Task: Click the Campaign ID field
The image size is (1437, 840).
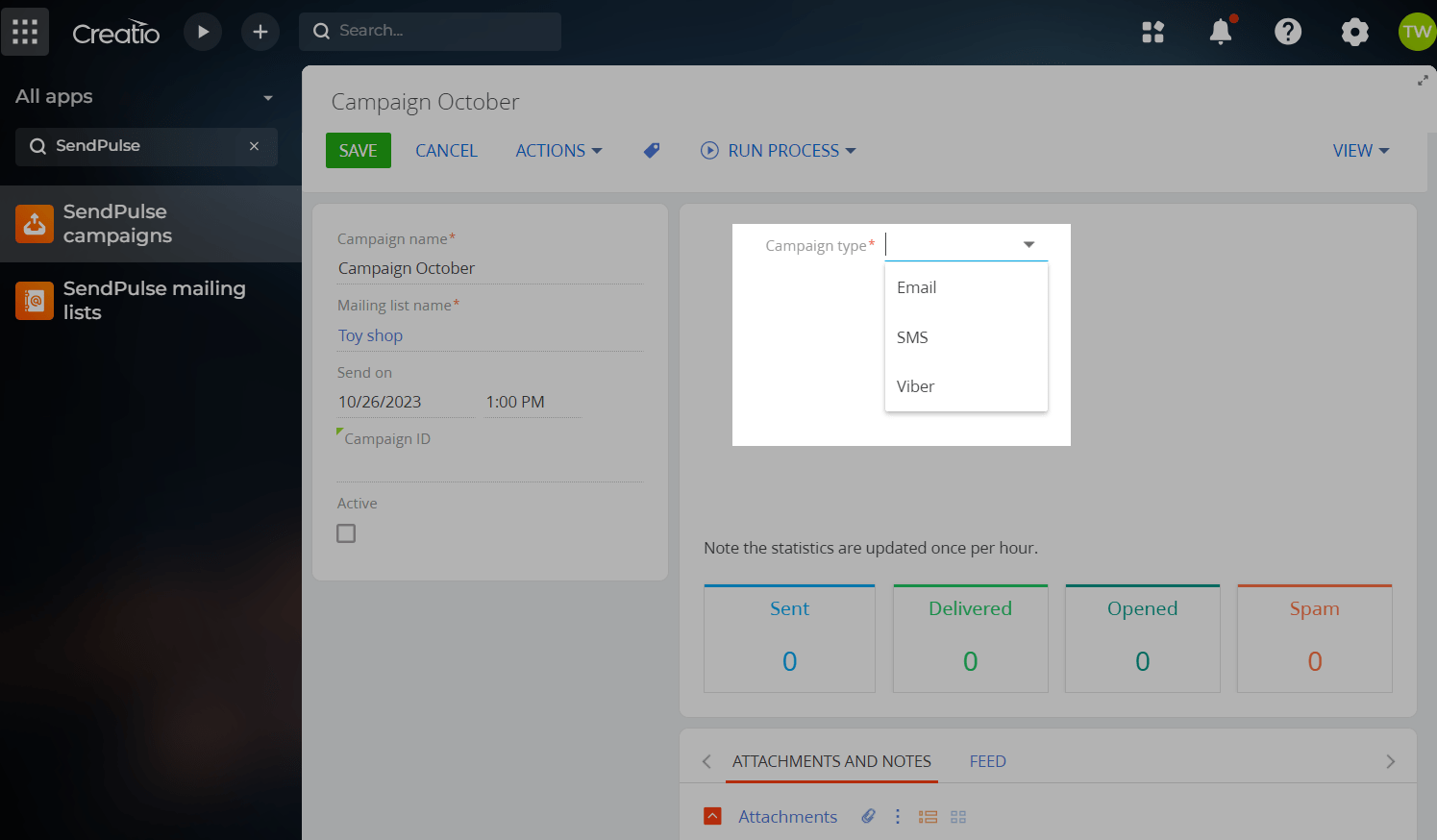Action: point(490,466)
